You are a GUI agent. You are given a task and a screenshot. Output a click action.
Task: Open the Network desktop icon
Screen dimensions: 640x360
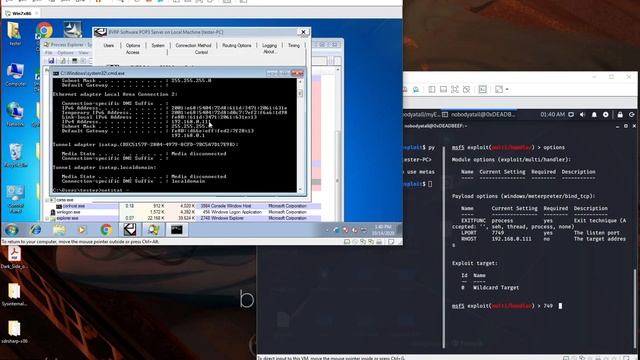[15, 114]
